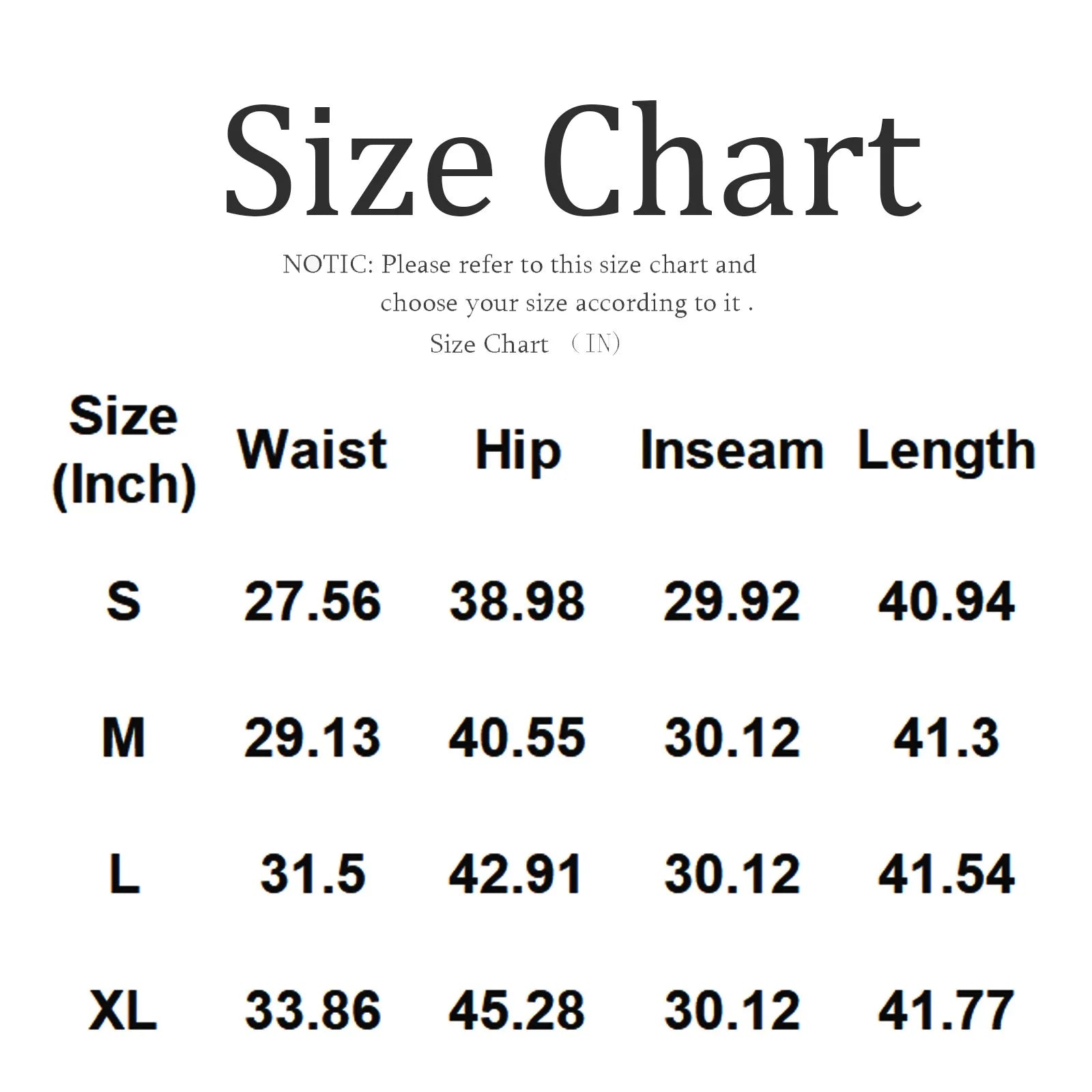
Task: Click the length value 41.77
Action: (946, 1011)
